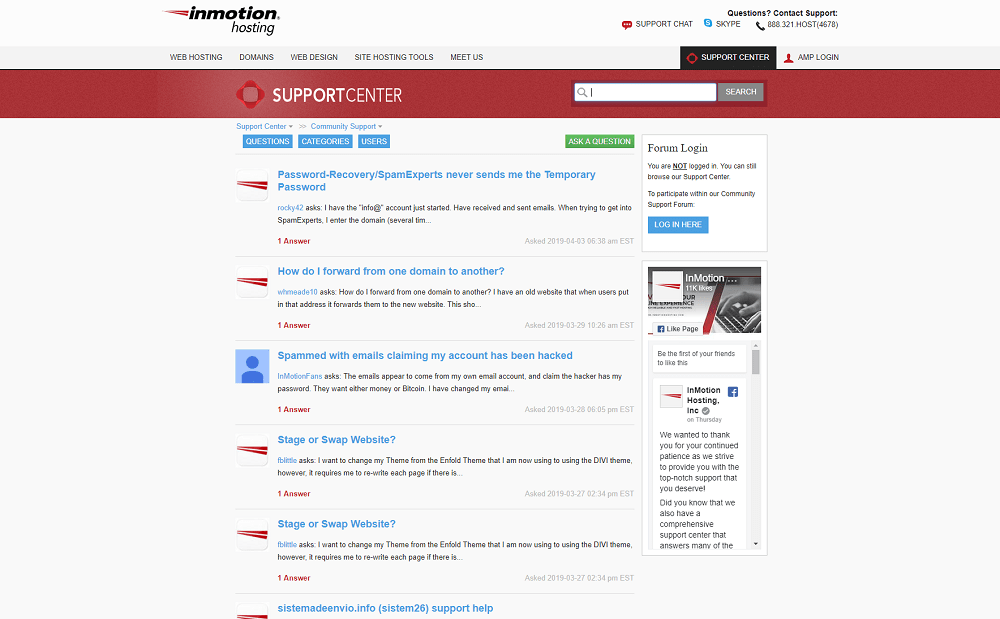The image size is (1000, 619).
Task: Open the Web Hosting menu
Action: [x=196, y=57]
